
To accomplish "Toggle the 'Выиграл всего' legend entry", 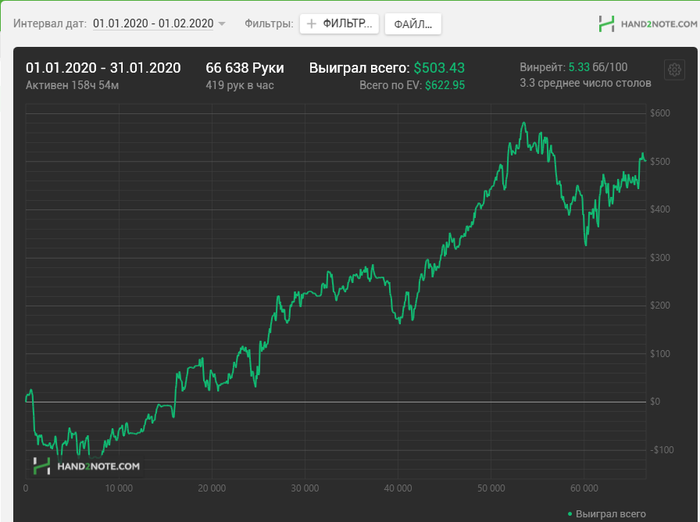I will [x=607, y=514].
